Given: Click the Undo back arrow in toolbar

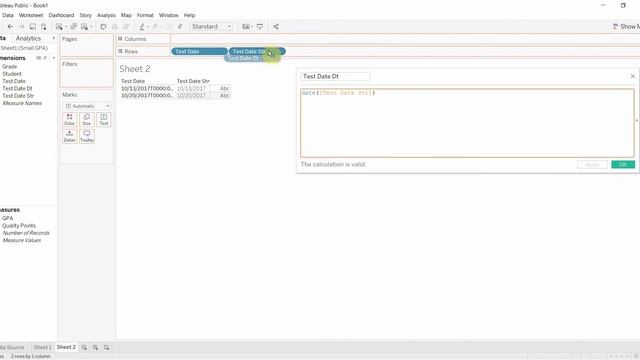Looking at the screenshot, I should tap(10, 27).
